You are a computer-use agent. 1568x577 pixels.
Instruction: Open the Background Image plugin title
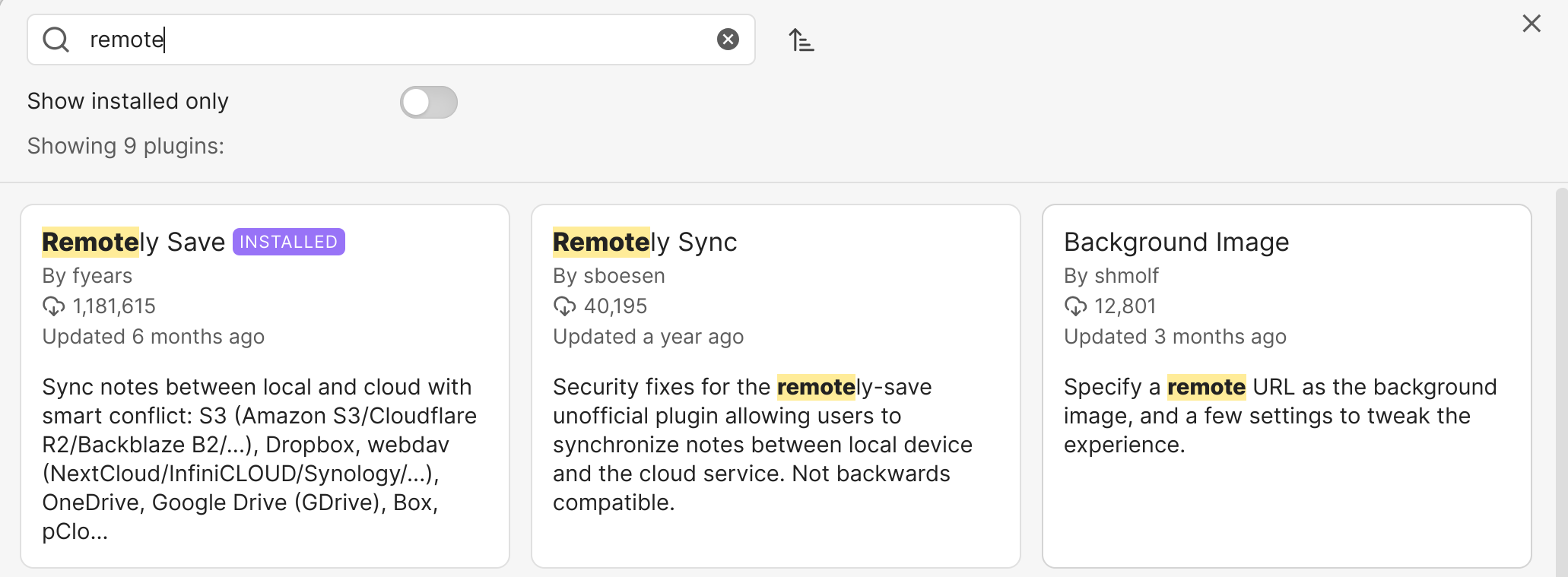click(1176, 242)
